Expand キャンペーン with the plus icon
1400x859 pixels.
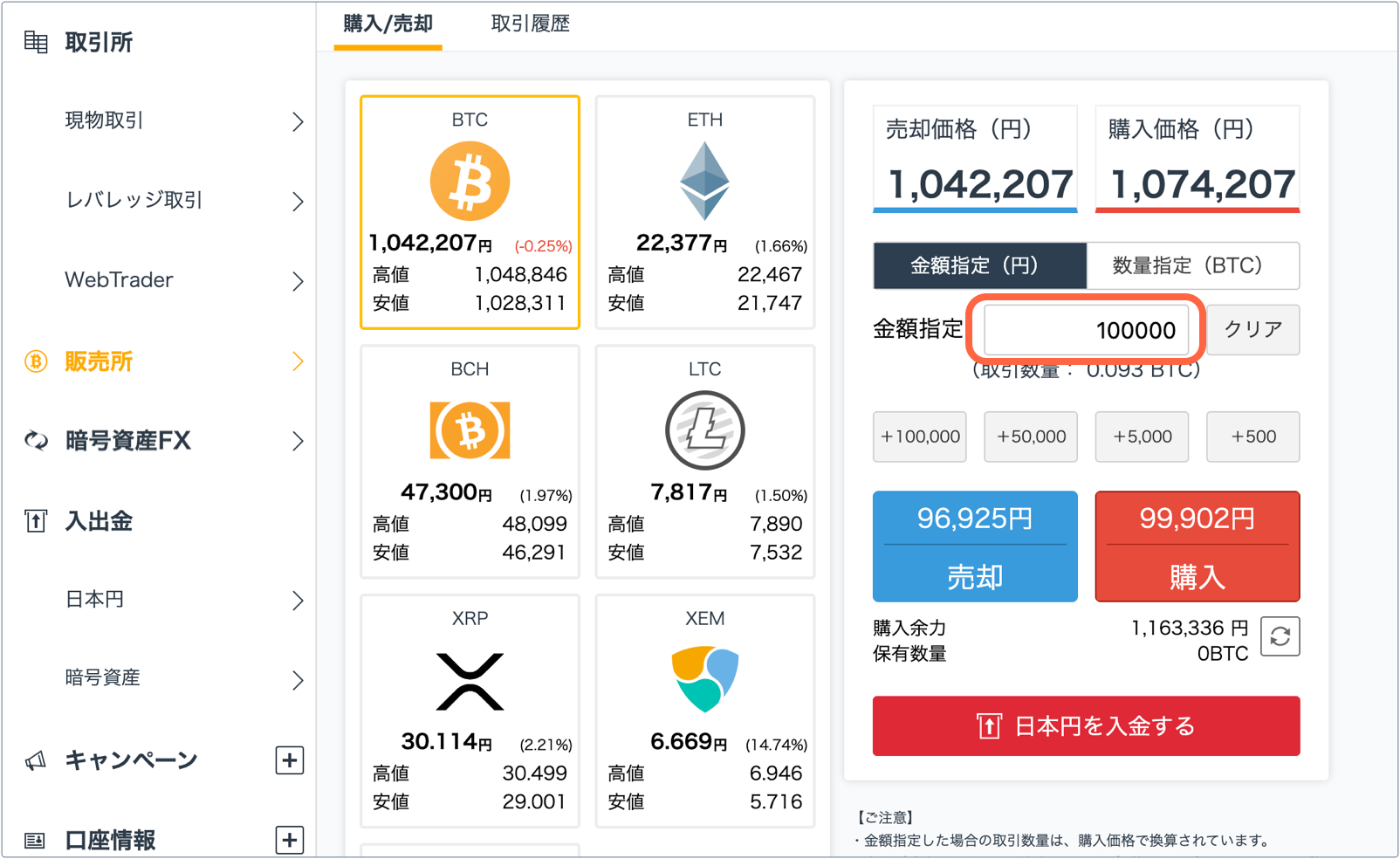click(290, 760)
